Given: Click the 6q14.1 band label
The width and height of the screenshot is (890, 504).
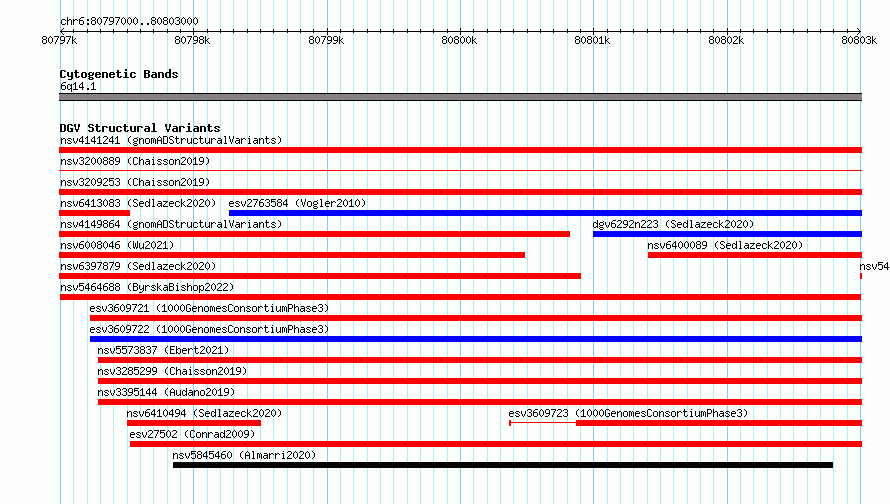Looking at the screenshot, I should click(78, 86).
